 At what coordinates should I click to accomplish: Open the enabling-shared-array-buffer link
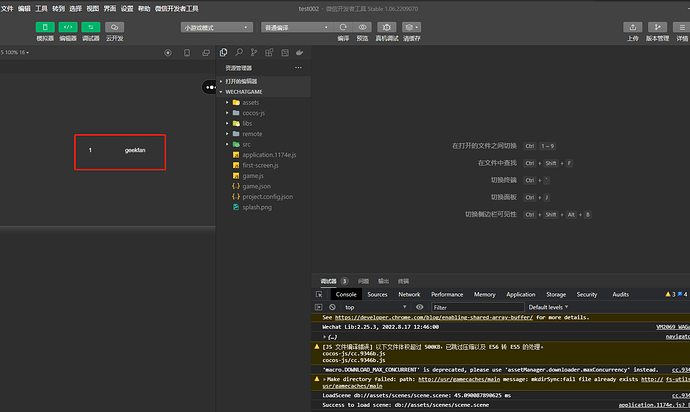click(434, 317)
